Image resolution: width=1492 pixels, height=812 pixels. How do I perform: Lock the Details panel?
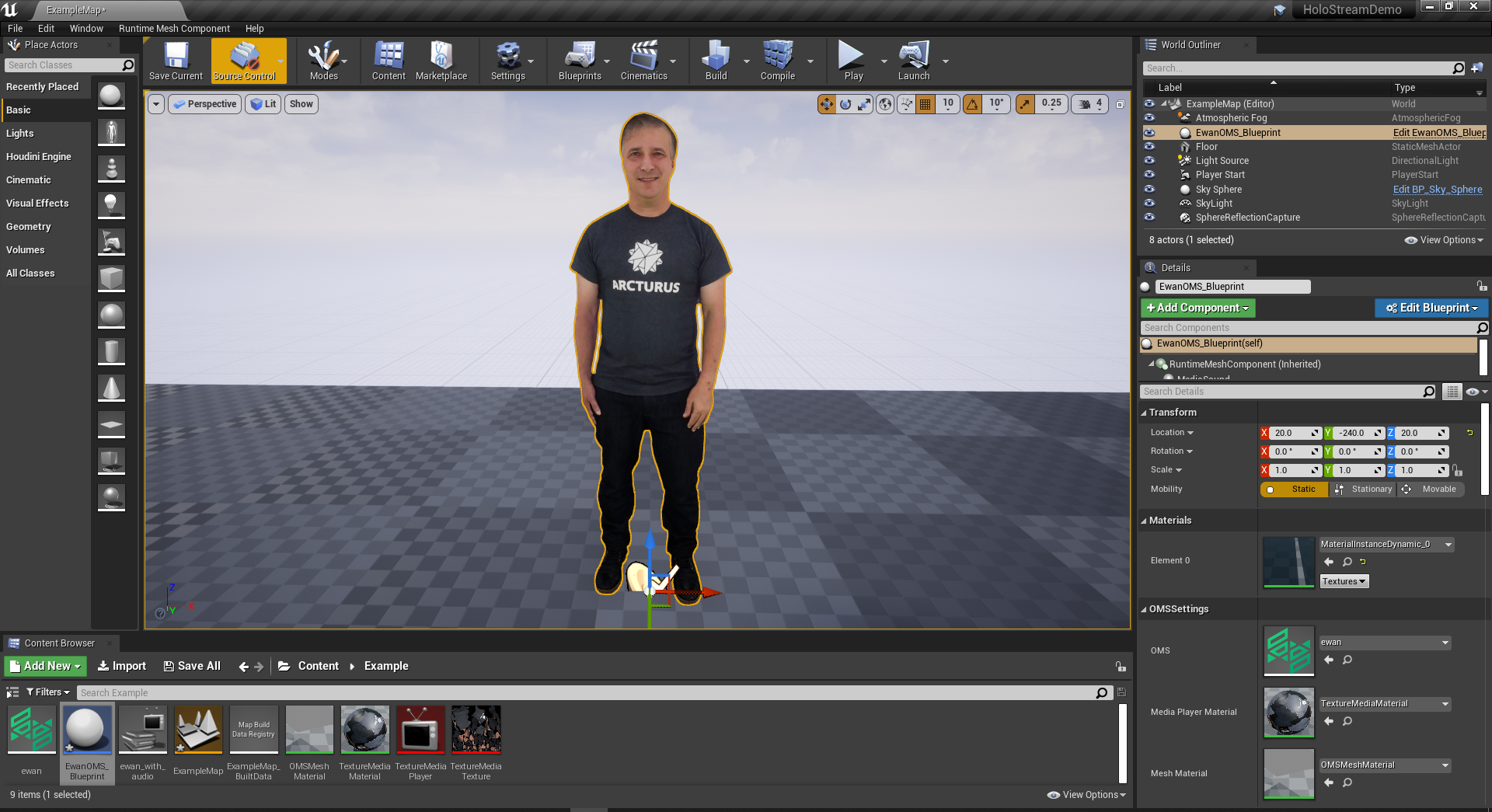point(1482,286)
